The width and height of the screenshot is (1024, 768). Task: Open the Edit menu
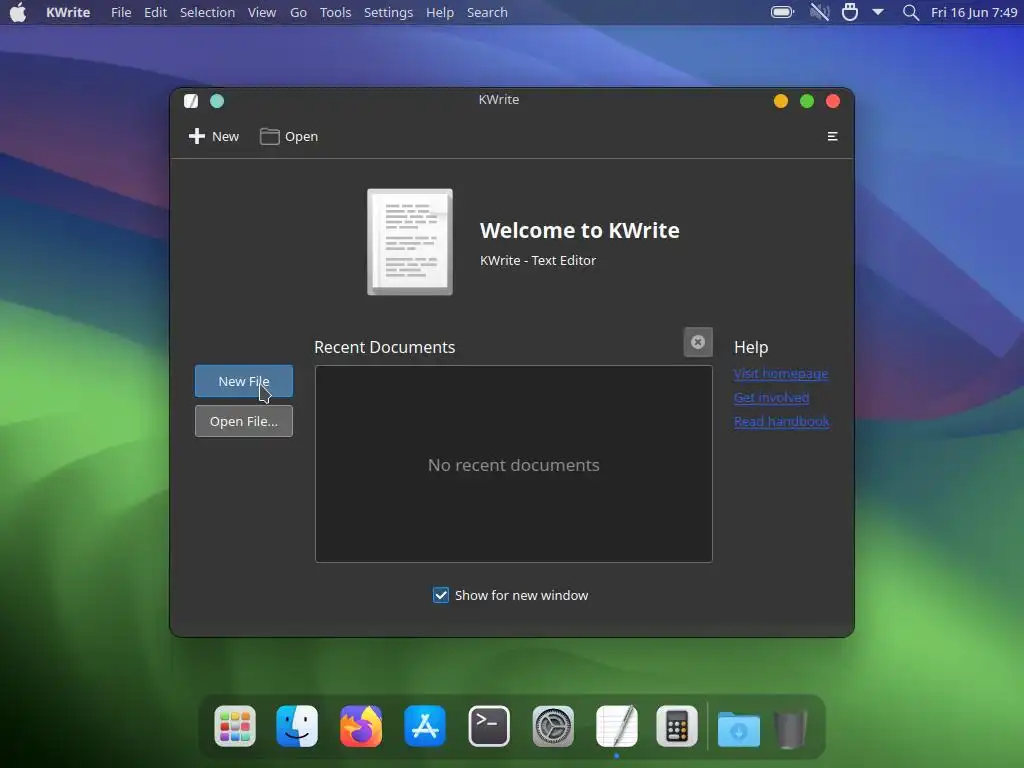pos(155,12)
